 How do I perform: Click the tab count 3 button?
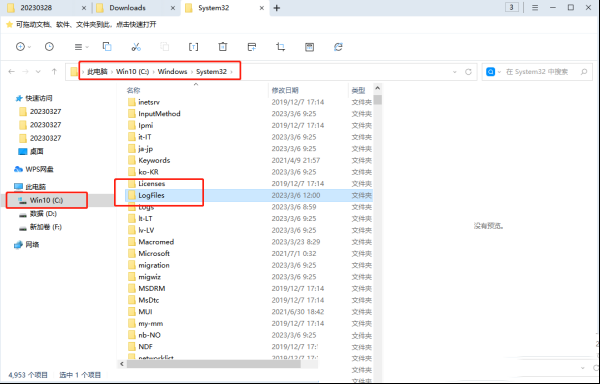pos(512,7)
